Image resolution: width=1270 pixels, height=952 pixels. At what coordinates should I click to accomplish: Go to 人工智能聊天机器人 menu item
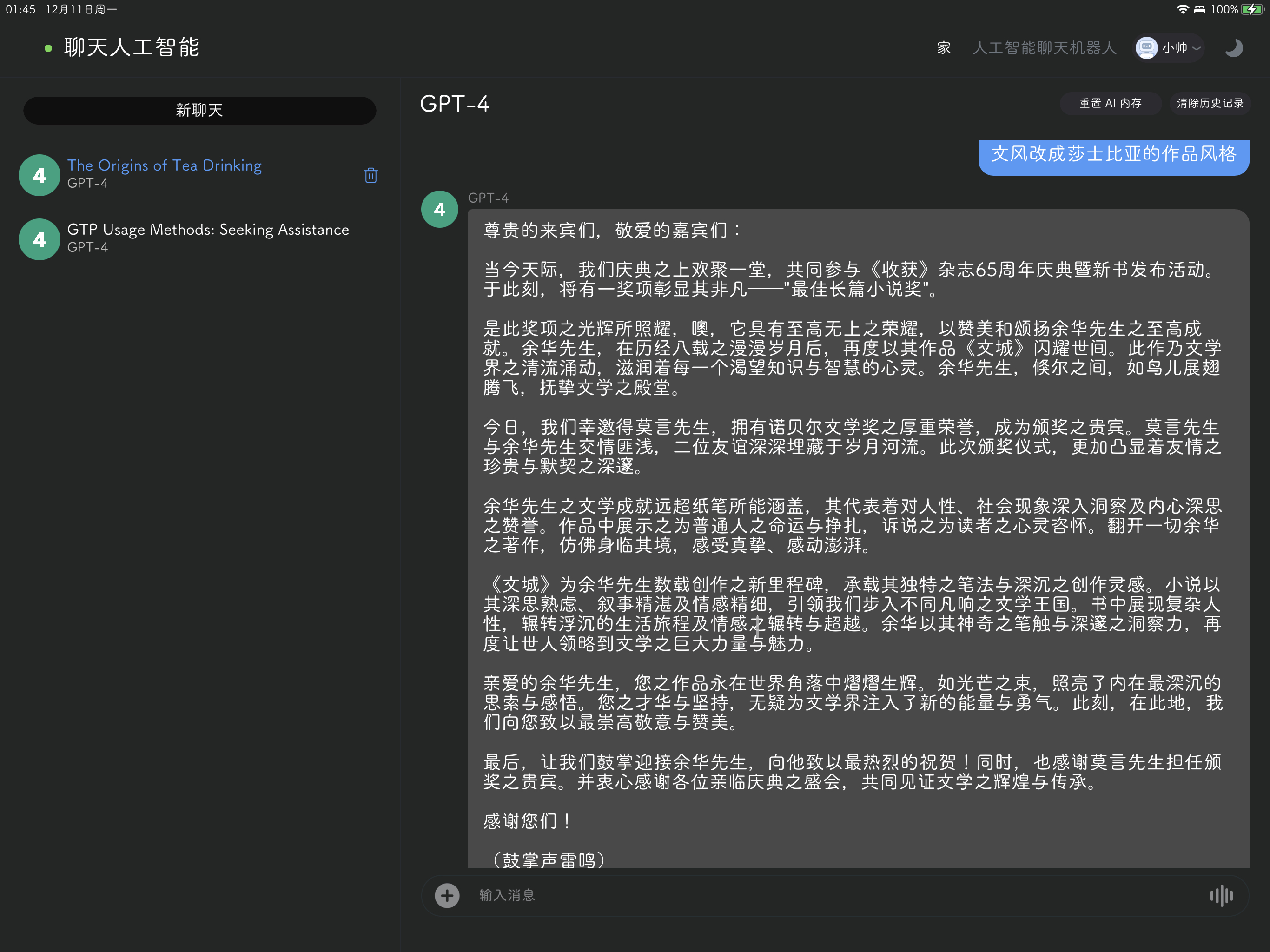click(1044, 48)
